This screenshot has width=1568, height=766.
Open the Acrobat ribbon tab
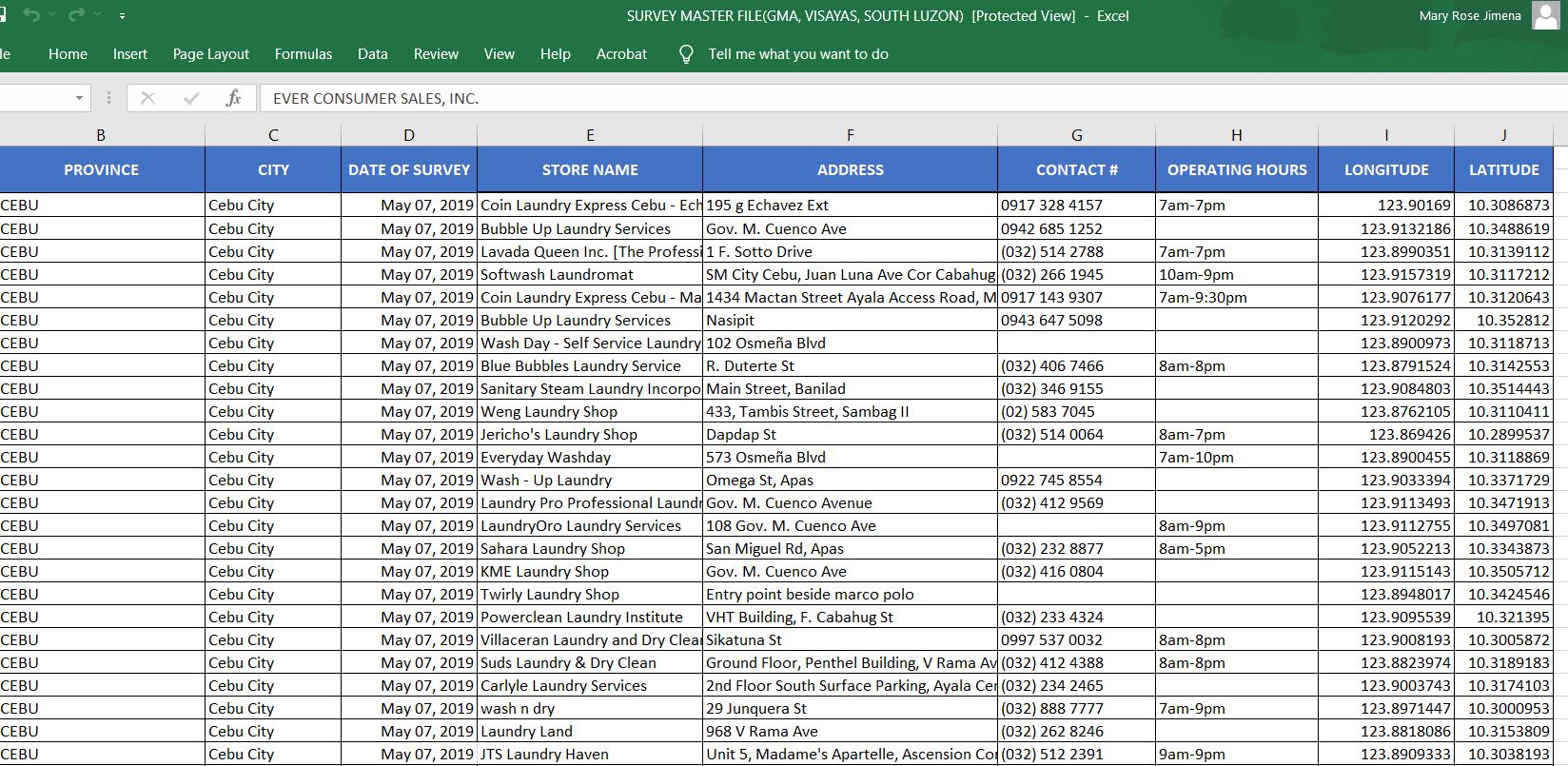pos(621,54)
